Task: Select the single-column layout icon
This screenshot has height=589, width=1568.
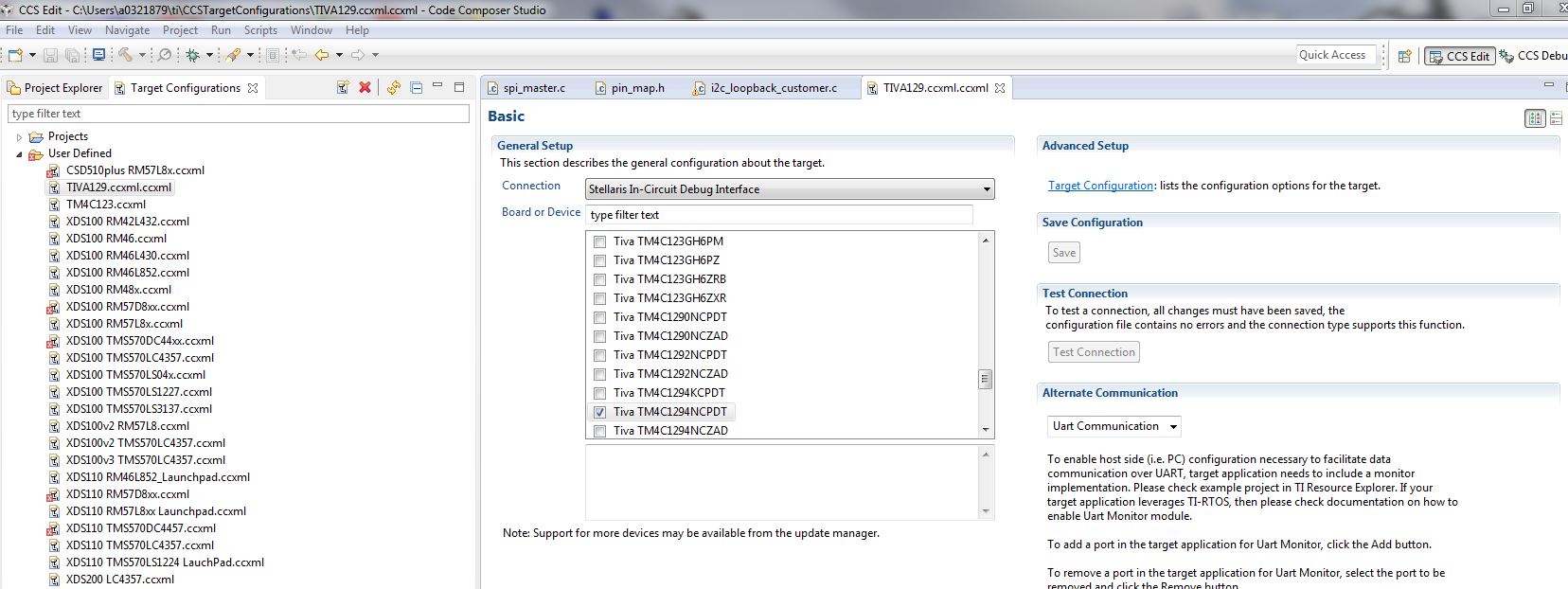Action: point(1556,118)
